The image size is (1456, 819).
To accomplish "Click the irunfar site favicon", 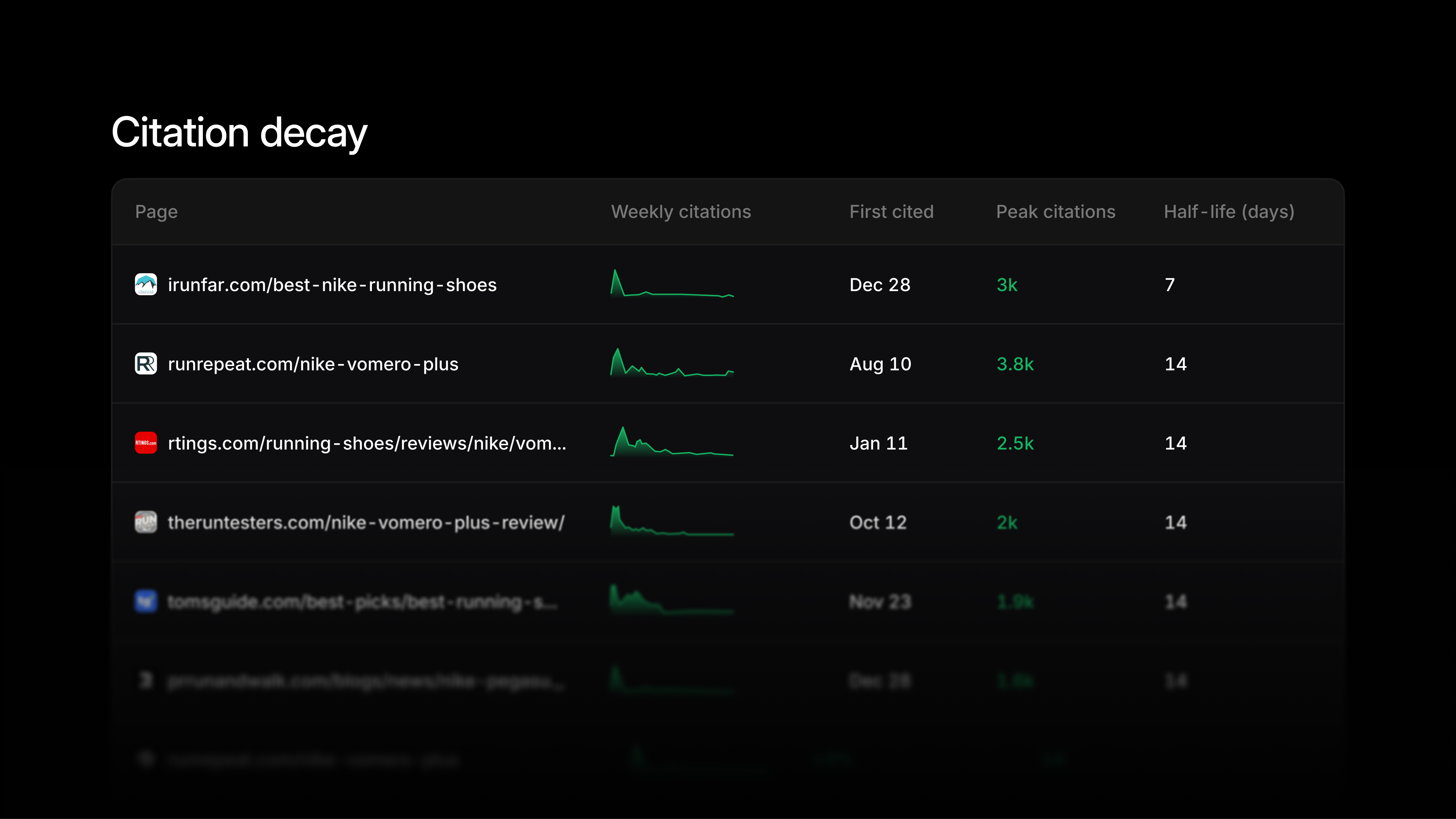I will (146, 284).
